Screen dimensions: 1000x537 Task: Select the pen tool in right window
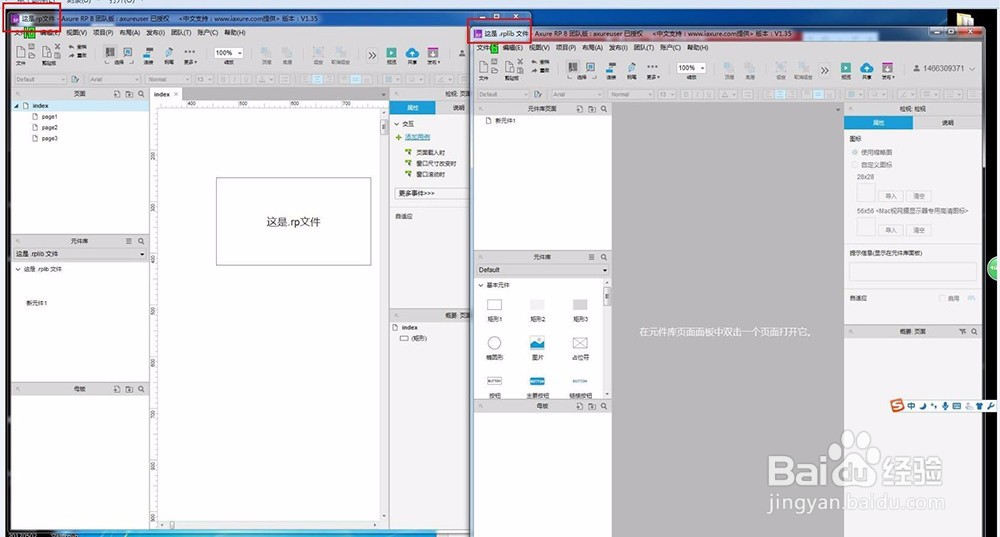click(x=631, y=68)
